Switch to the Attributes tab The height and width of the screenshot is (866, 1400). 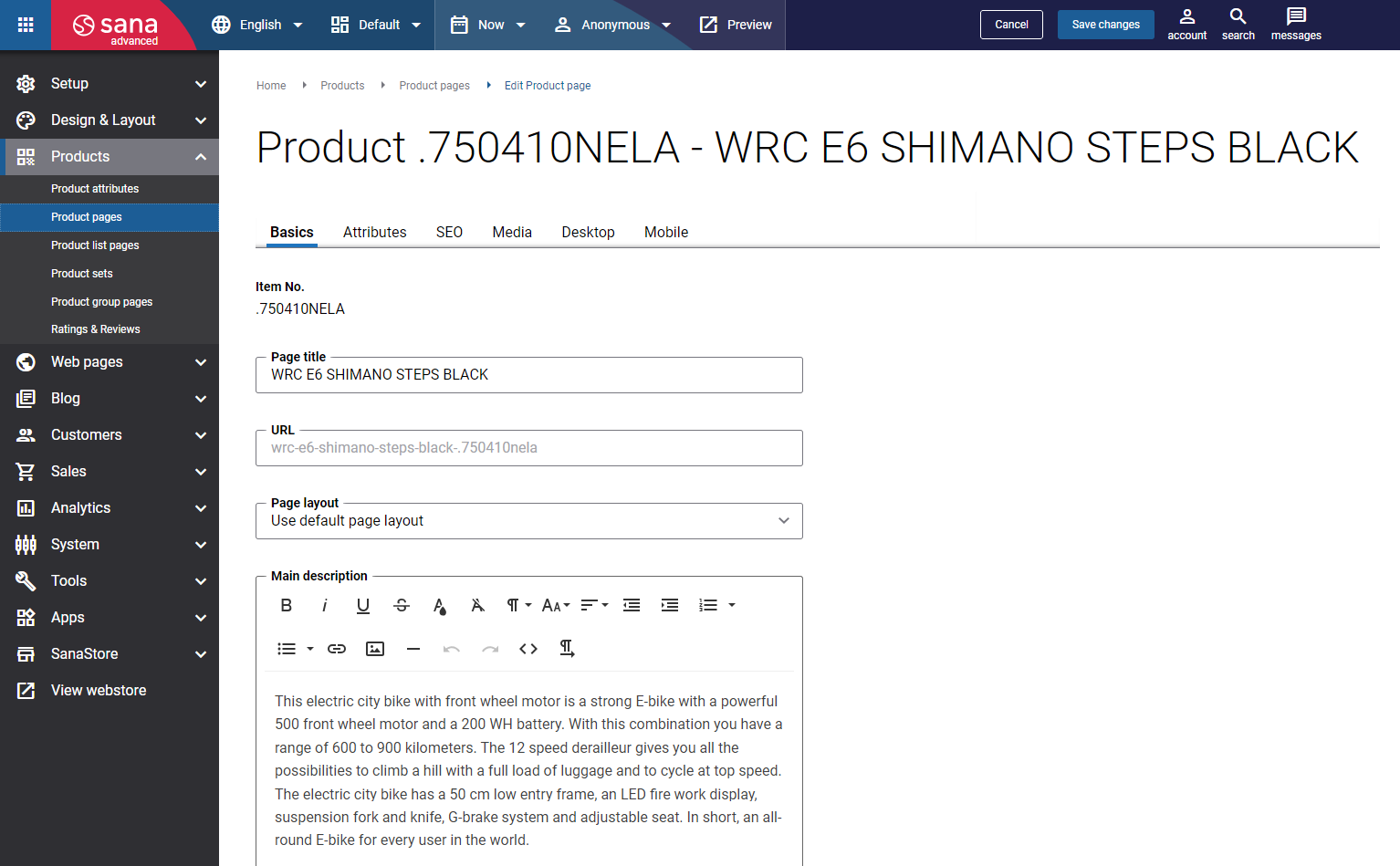coord(375,232)
